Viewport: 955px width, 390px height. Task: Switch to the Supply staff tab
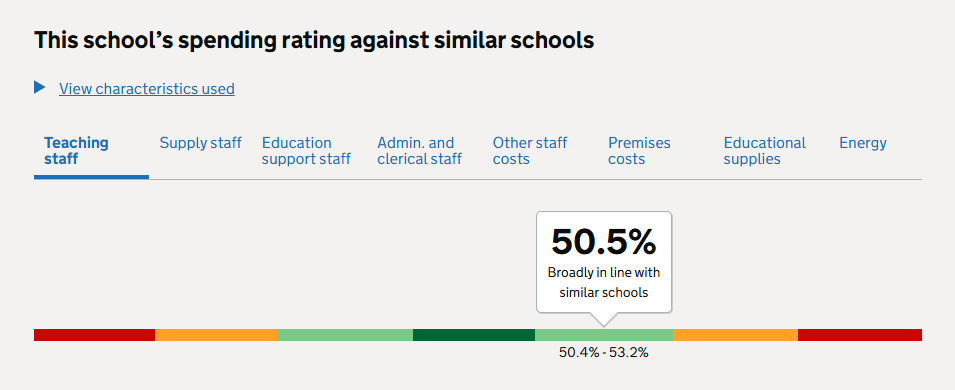point(200,143)
